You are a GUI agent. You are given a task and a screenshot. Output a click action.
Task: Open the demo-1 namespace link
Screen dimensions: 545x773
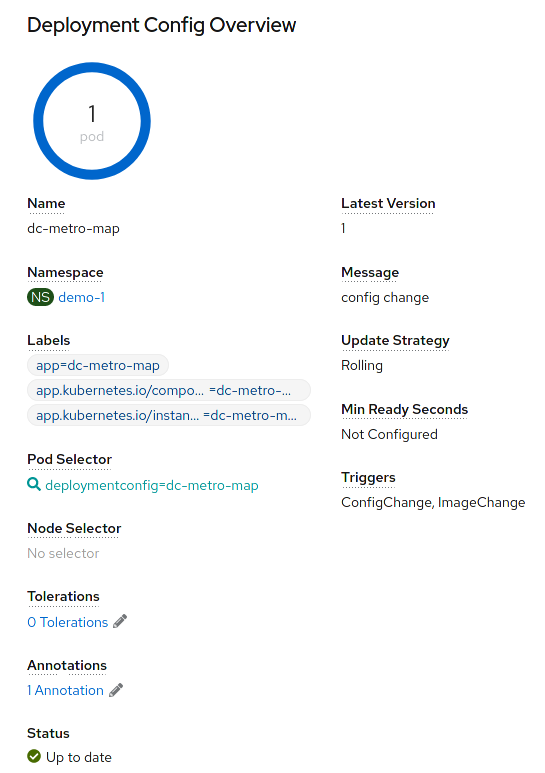(x=81, y=297)
